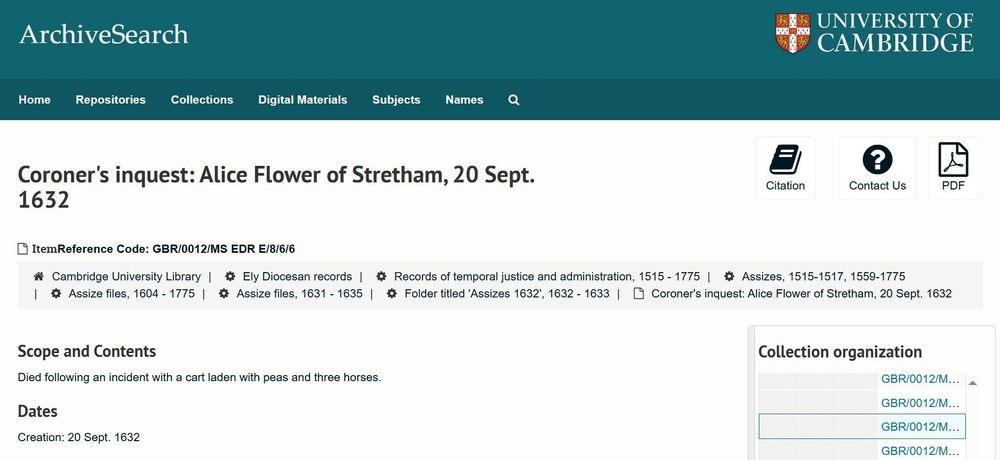
Task: Click the Contact Us question mark icon
Action: [x=877, y=160]
